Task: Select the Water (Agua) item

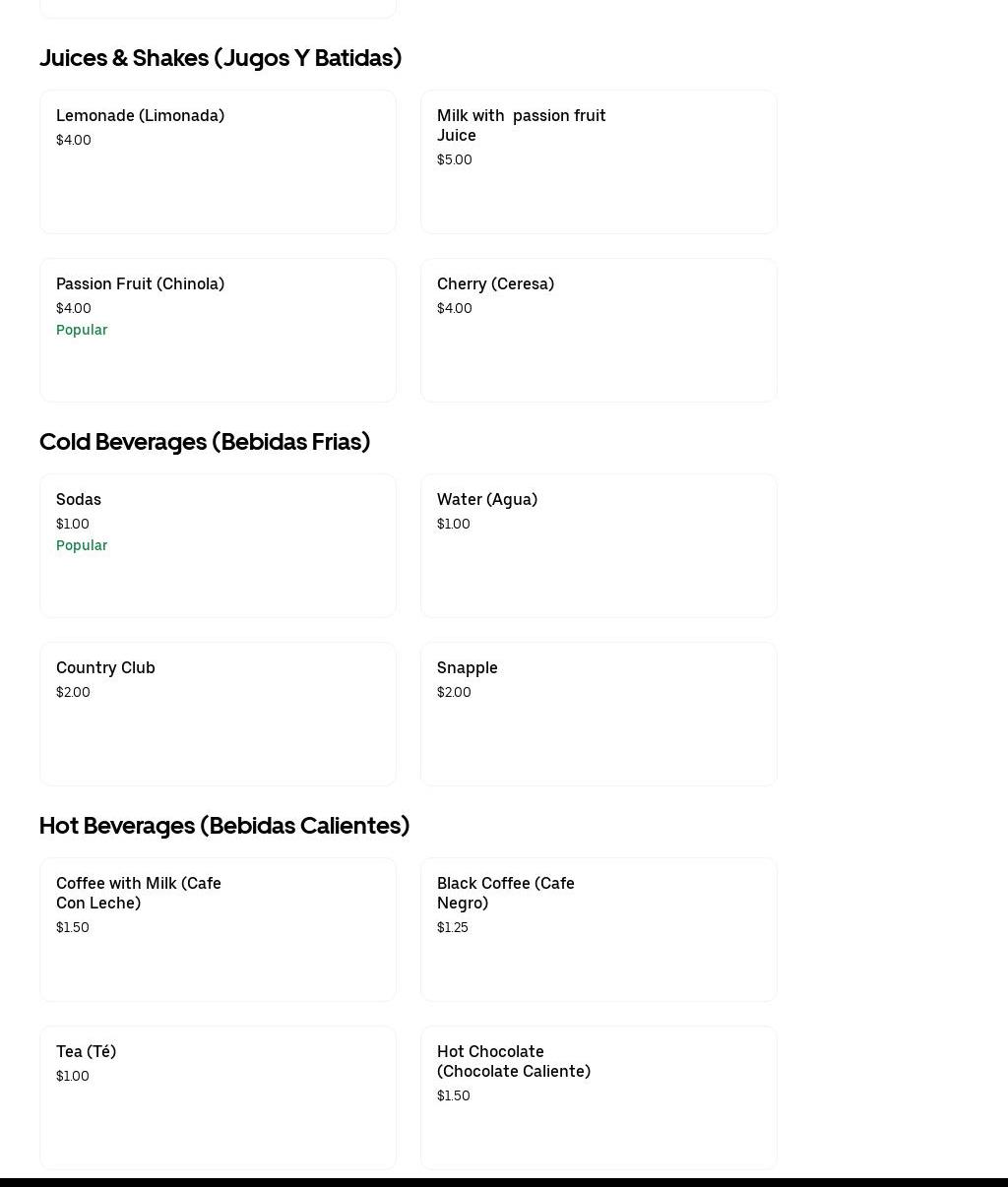Action: (x=598, y=545)
